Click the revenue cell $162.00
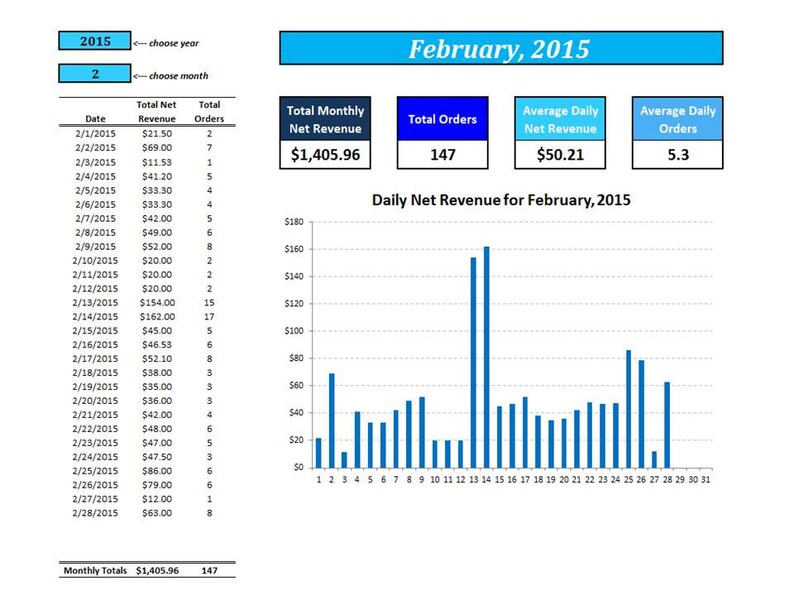 click(157, 317)
